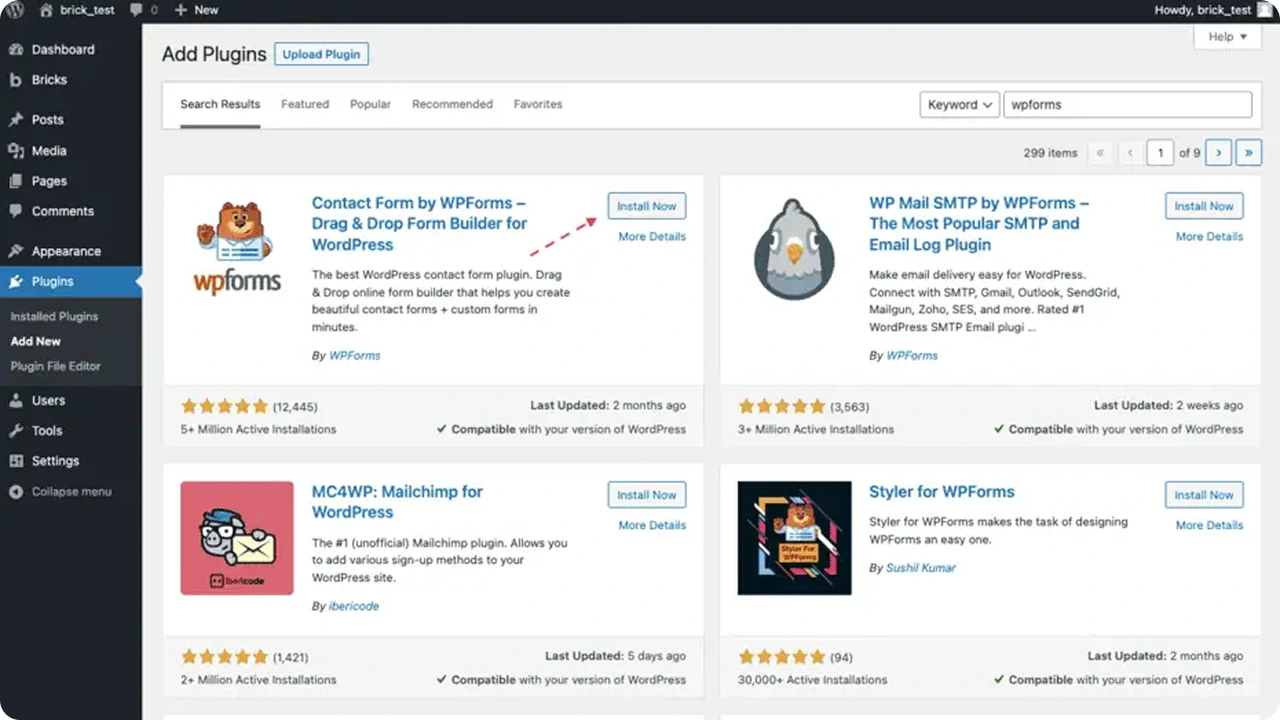Open author Sushil Kumar link
Viewport: 1280px width, 720px height.
point(921,568)
